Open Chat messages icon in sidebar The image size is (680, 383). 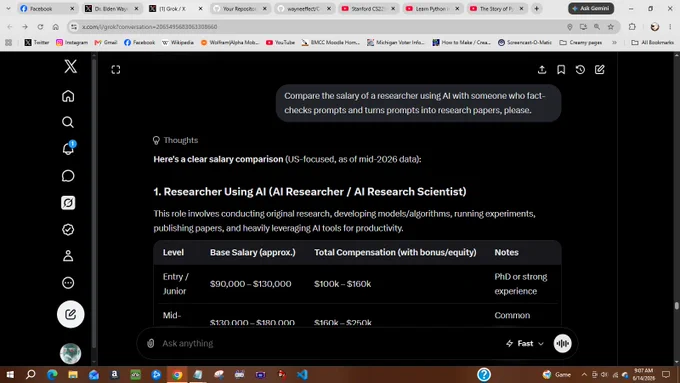68,176
